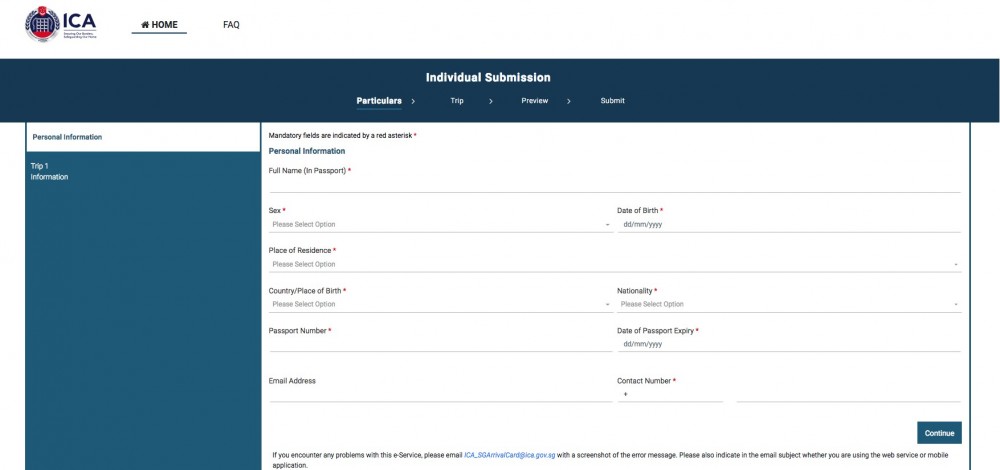The image size is (1000, 470).
Task: Click the Passport Number input field
Action: click(x=441, y=344)
